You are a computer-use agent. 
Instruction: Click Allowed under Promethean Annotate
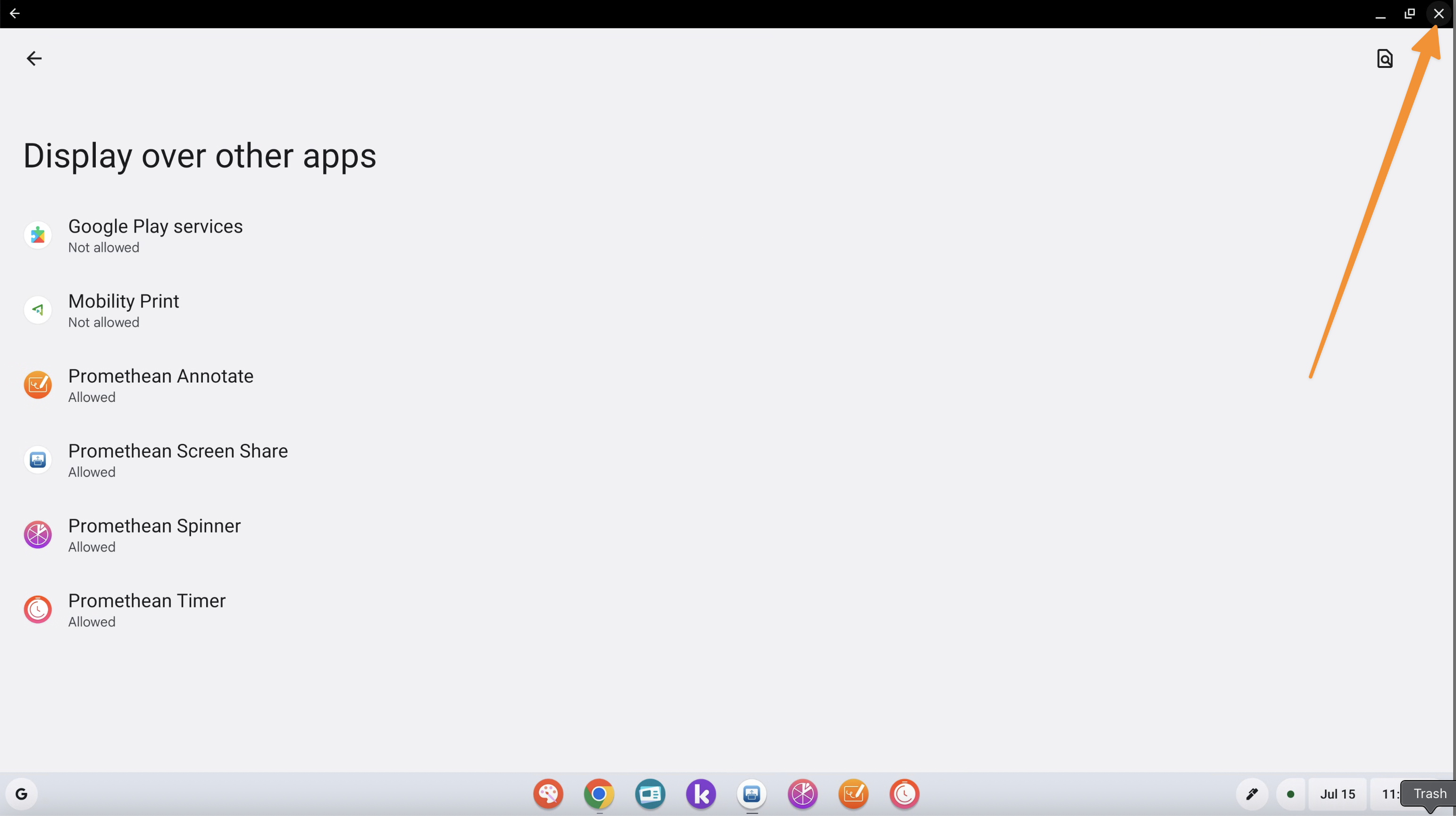click(x=92, y=397)
